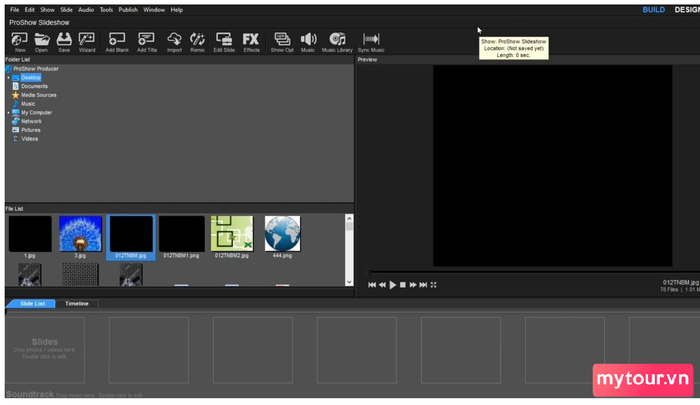Image resolution: width=700 pixels, height=405 pixels.
Task: Insert a title slide with Add Title
Action: [x=146, y=42]
